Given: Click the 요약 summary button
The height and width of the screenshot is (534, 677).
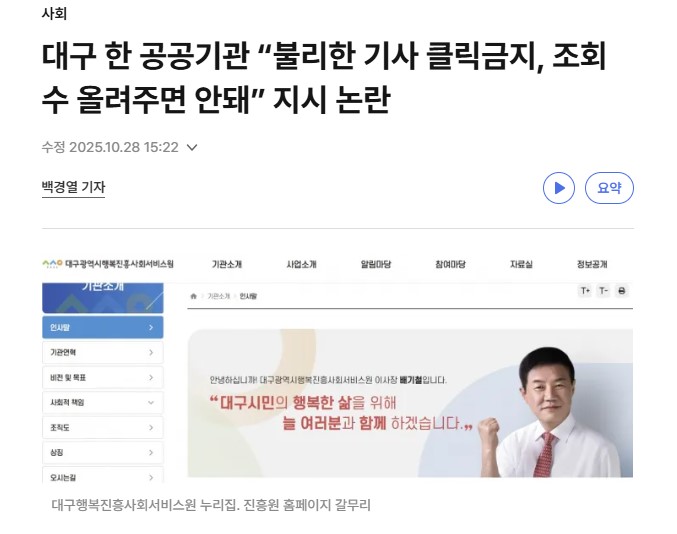Looking at the screenshot, I should coord(609,188).
